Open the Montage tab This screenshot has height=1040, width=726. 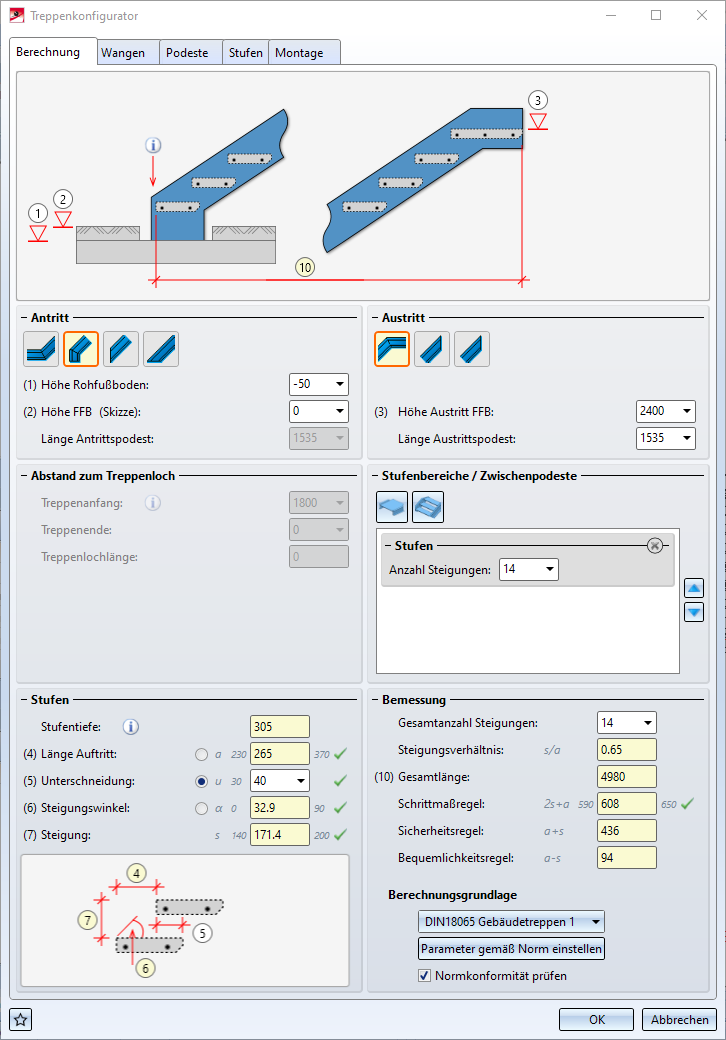click(x=304, y=53)
